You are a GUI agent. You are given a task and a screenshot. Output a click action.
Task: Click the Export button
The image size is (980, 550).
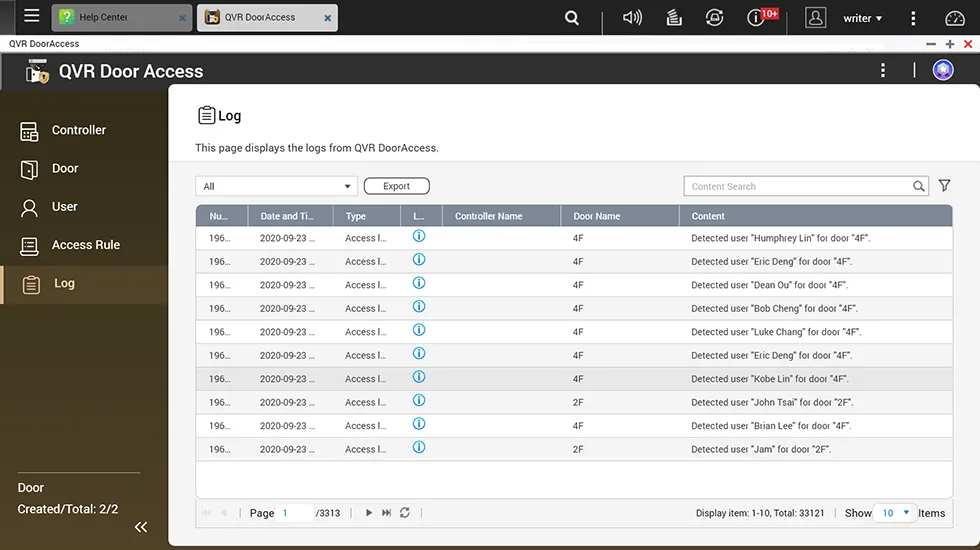tap(396, 186)
